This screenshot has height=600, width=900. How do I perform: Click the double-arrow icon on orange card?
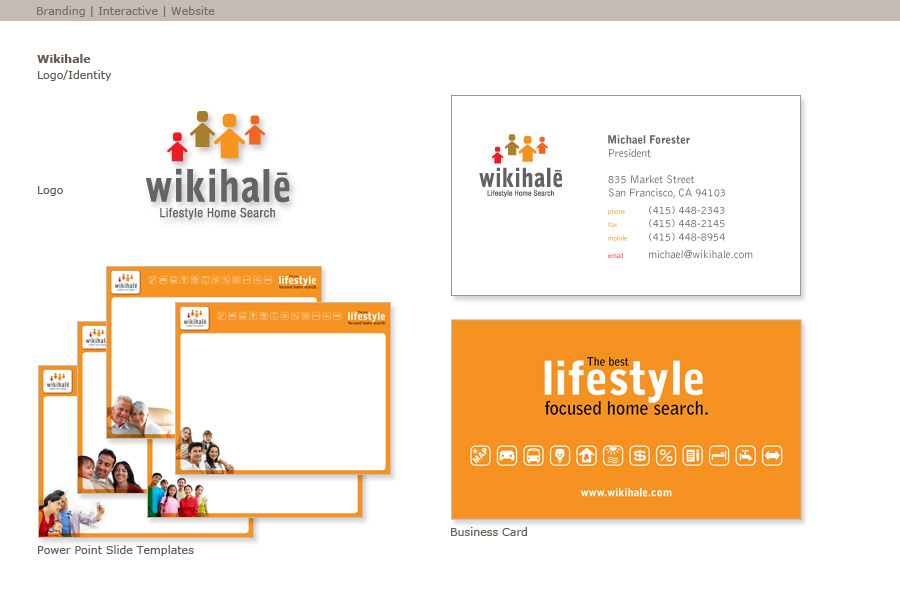coord(772,456)
